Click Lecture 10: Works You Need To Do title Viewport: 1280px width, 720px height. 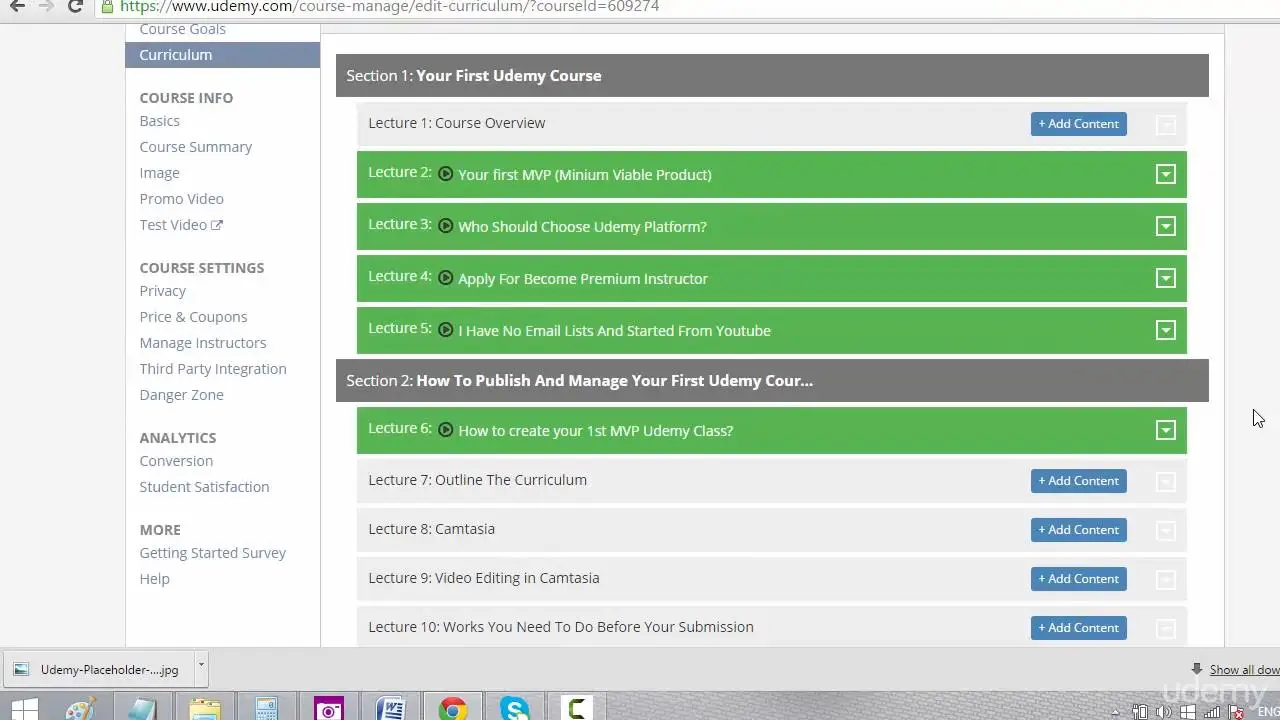pos(561,627)
